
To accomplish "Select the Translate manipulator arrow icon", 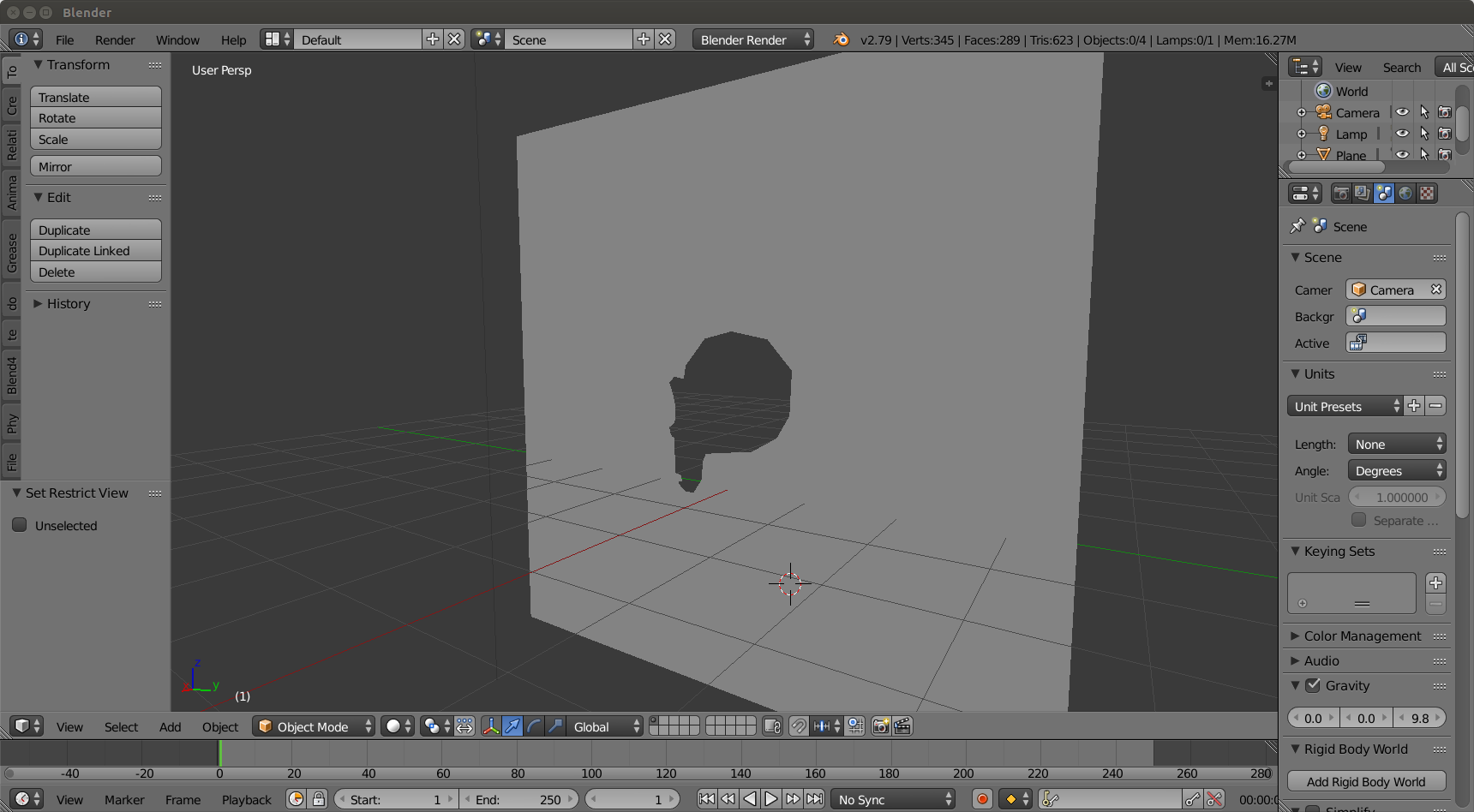I will [x=512, y=726].
